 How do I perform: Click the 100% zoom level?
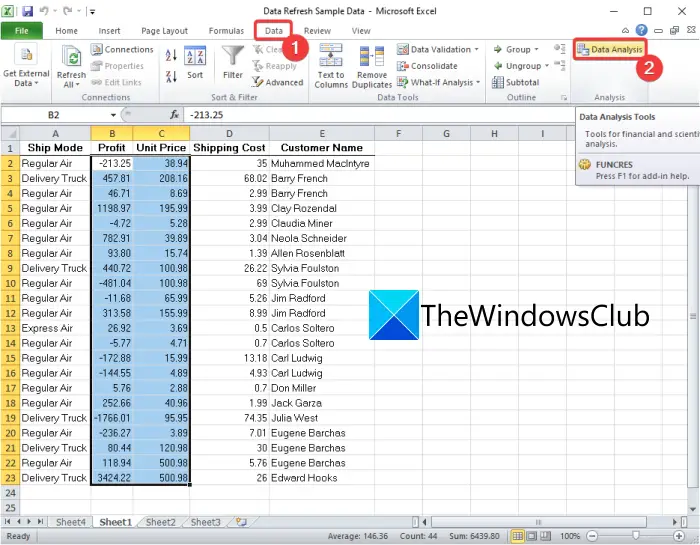click(x=570, y=536)
